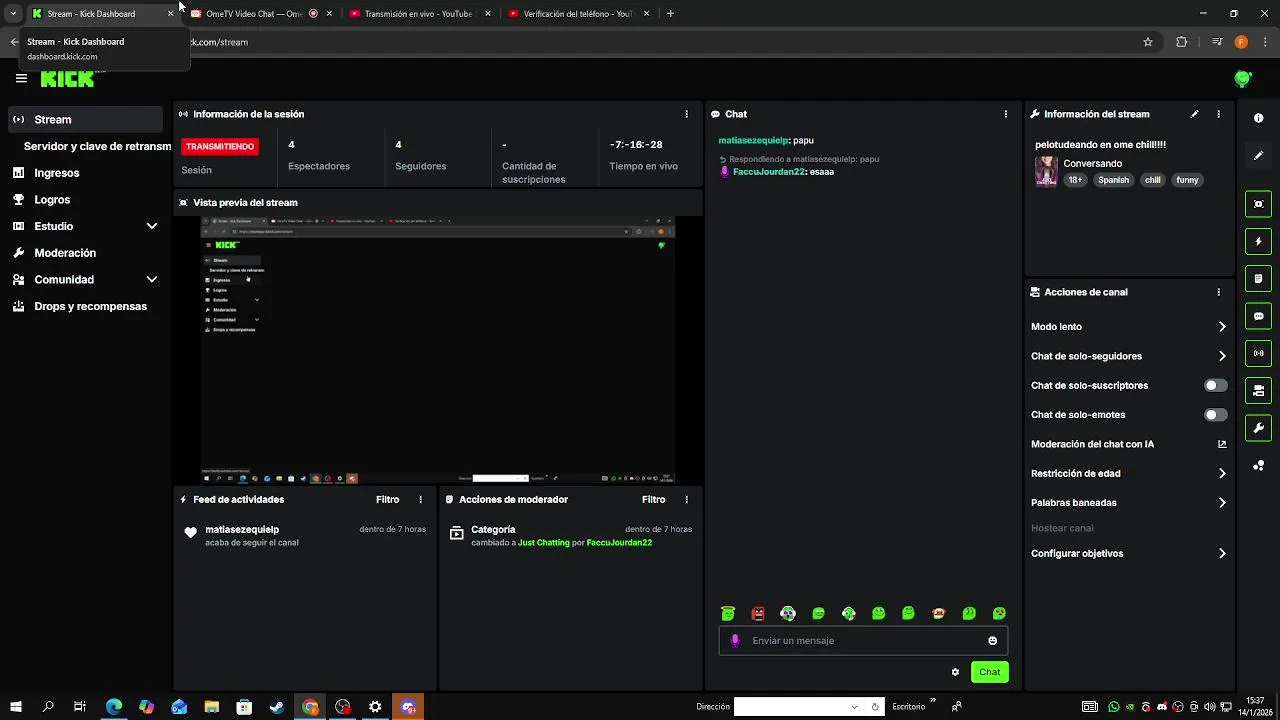Screen dimensions: 1280x720
Task: Click the purple microphone icon in message box
Action: (735, 641)
